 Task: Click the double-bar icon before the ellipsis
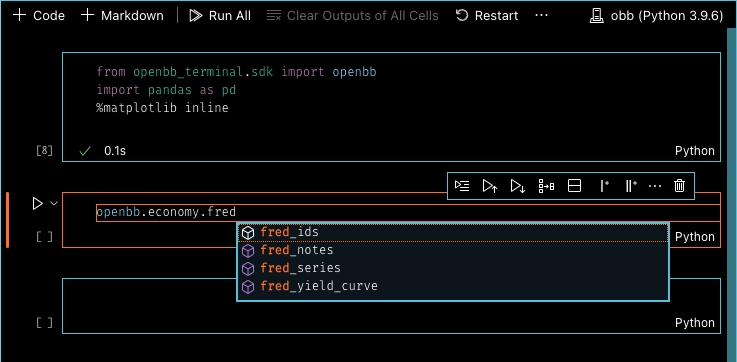click(x=630, y=186)
